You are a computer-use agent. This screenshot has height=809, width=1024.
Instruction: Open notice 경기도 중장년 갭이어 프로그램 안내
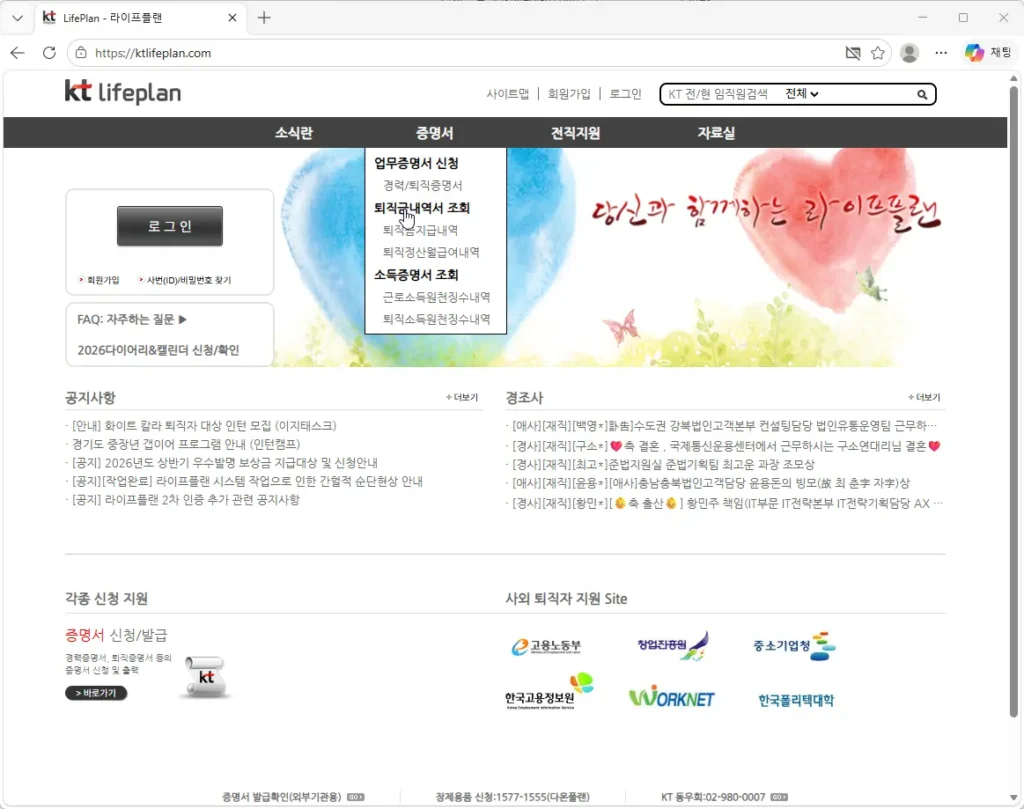coord(185,444)
